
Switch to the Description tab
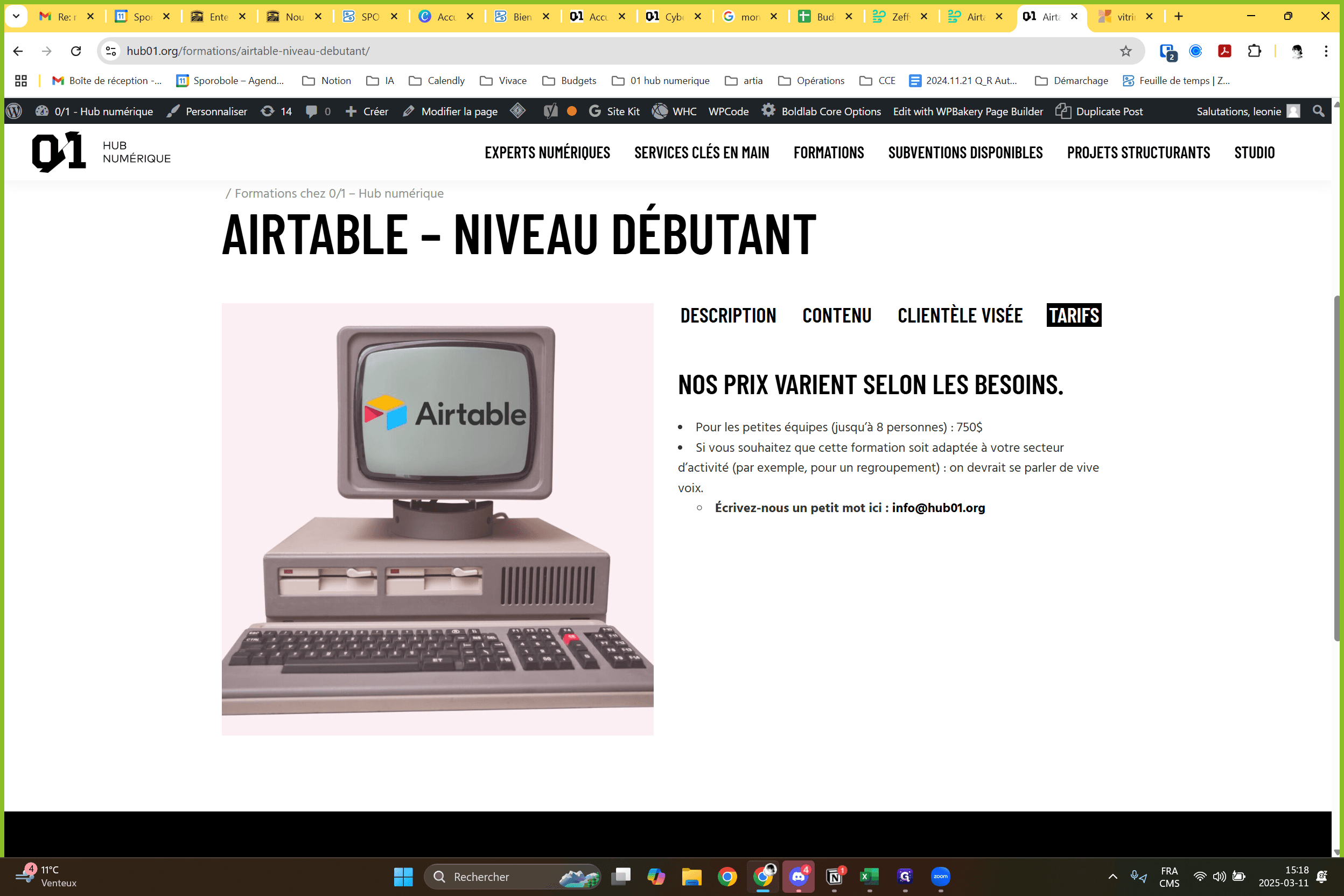point(728,315)
